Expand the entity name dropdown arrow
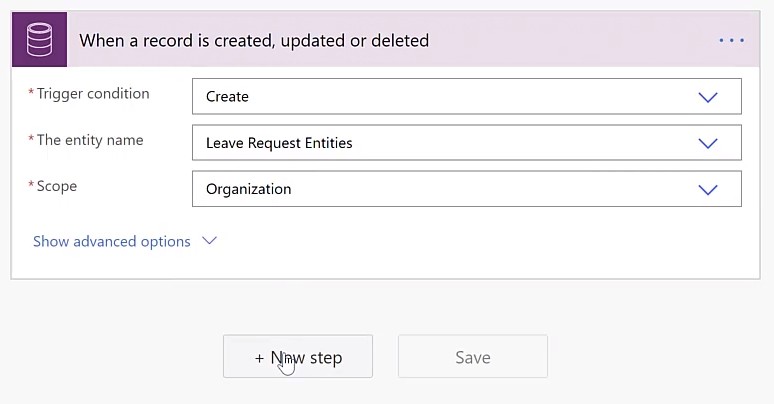The height and width of the screenshot is (404, 774). 708,143
